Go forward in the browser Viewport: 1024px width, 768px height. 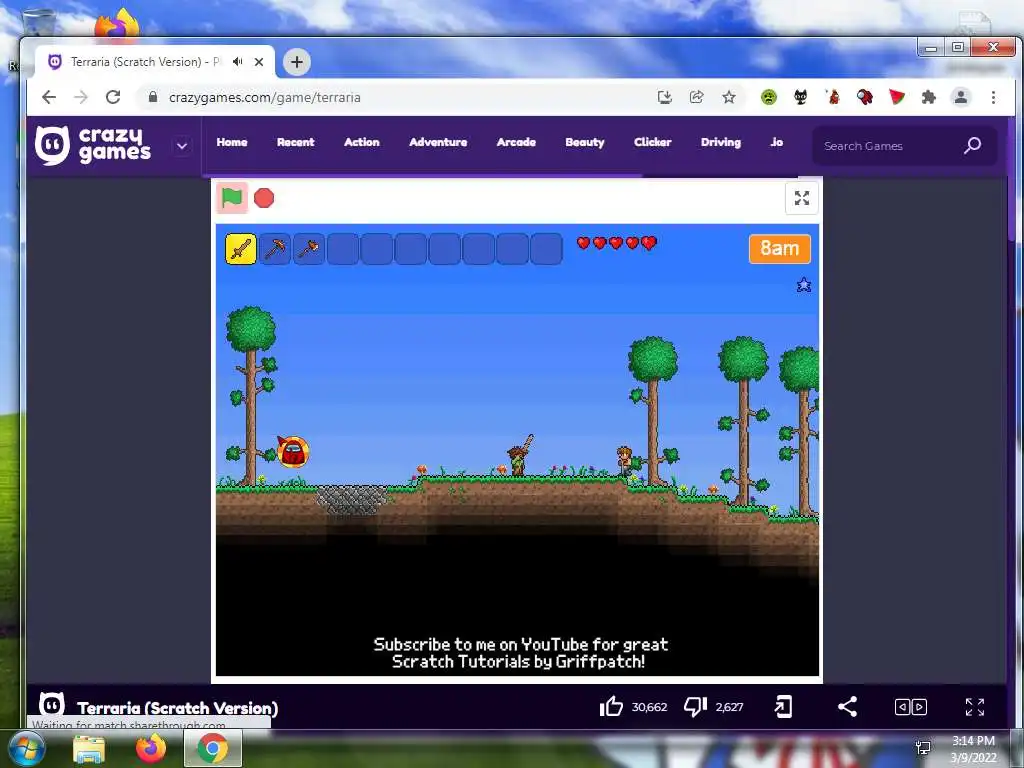(81, 97)
